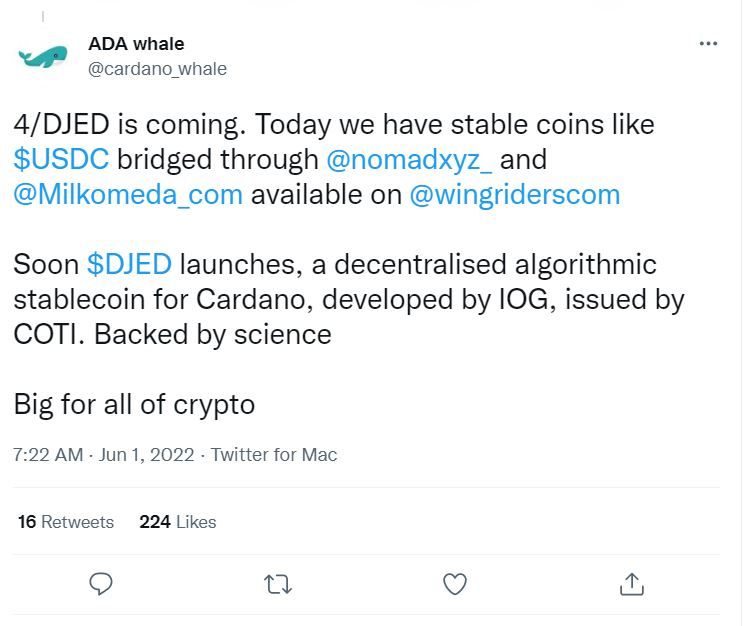Open the ADA whale display name
Screen dimensions: 746x626
coord(136,44)
